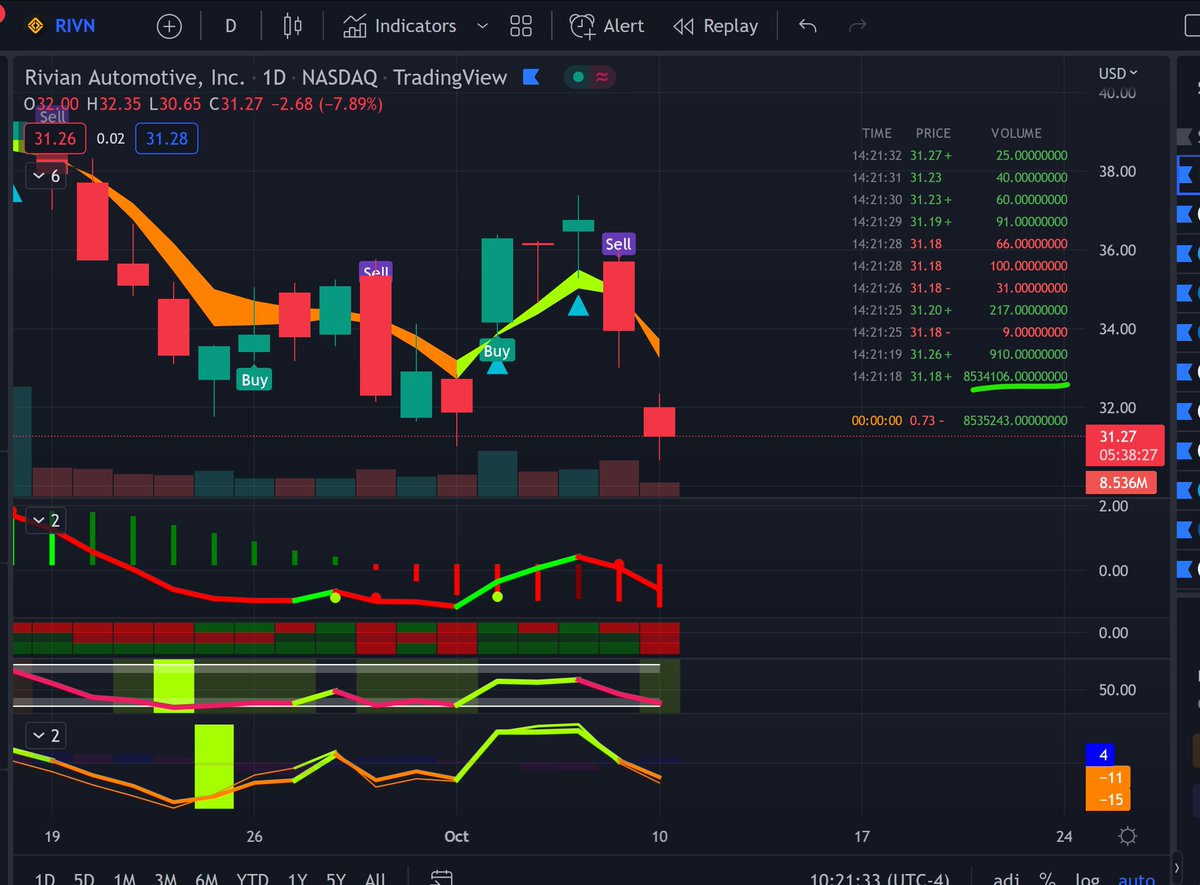Click the green market status dot
The height and width of the screenshot is (885, 1200).
click(x=578, y=77)
